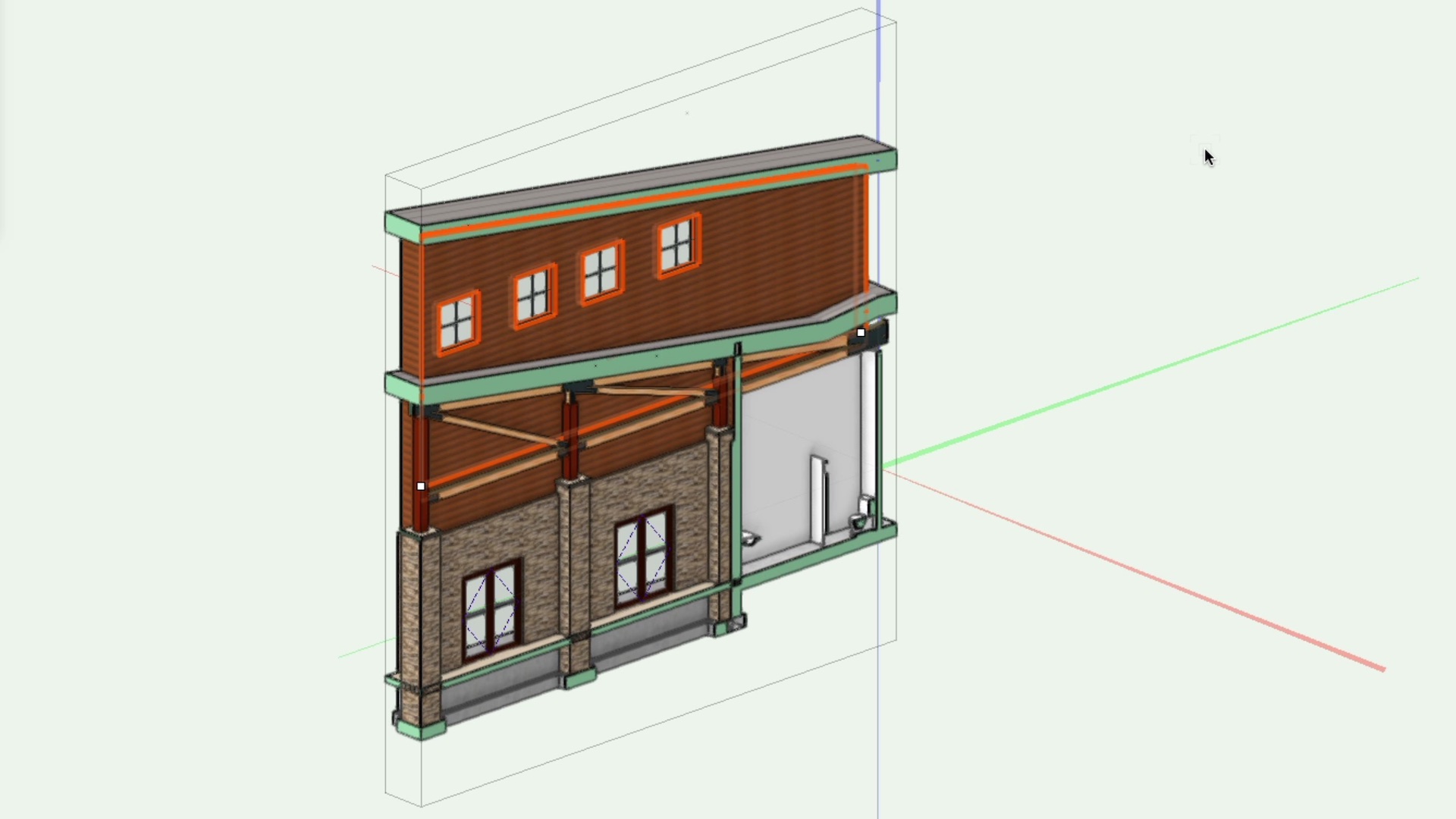Viewport: 1456px width, 819px height.
Task: Click the right ground-floor casement window
Action: click(x=643, y=557)
